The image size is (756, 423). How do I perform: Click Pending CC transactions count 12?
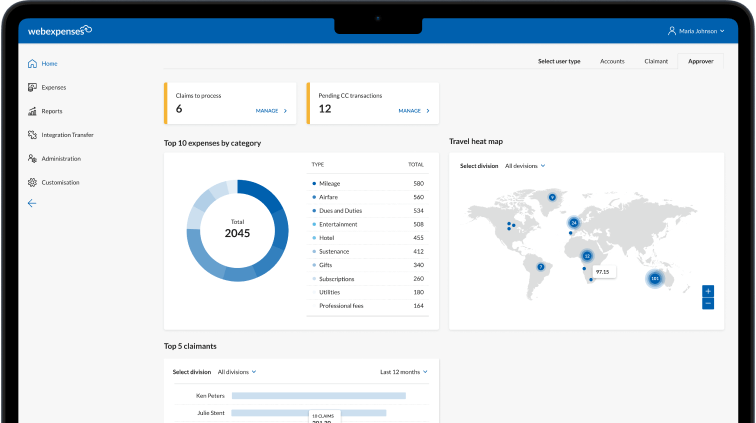(x=325, y=109)
